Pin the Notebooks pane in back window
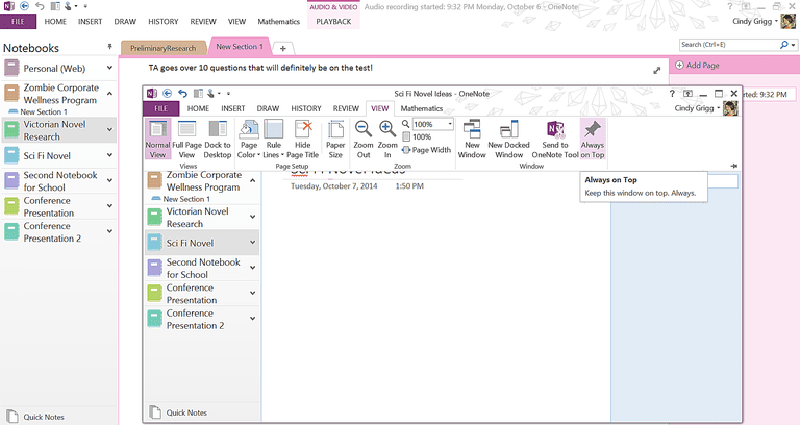The width and height of the screenshot is (800, 425). [109, 47]
